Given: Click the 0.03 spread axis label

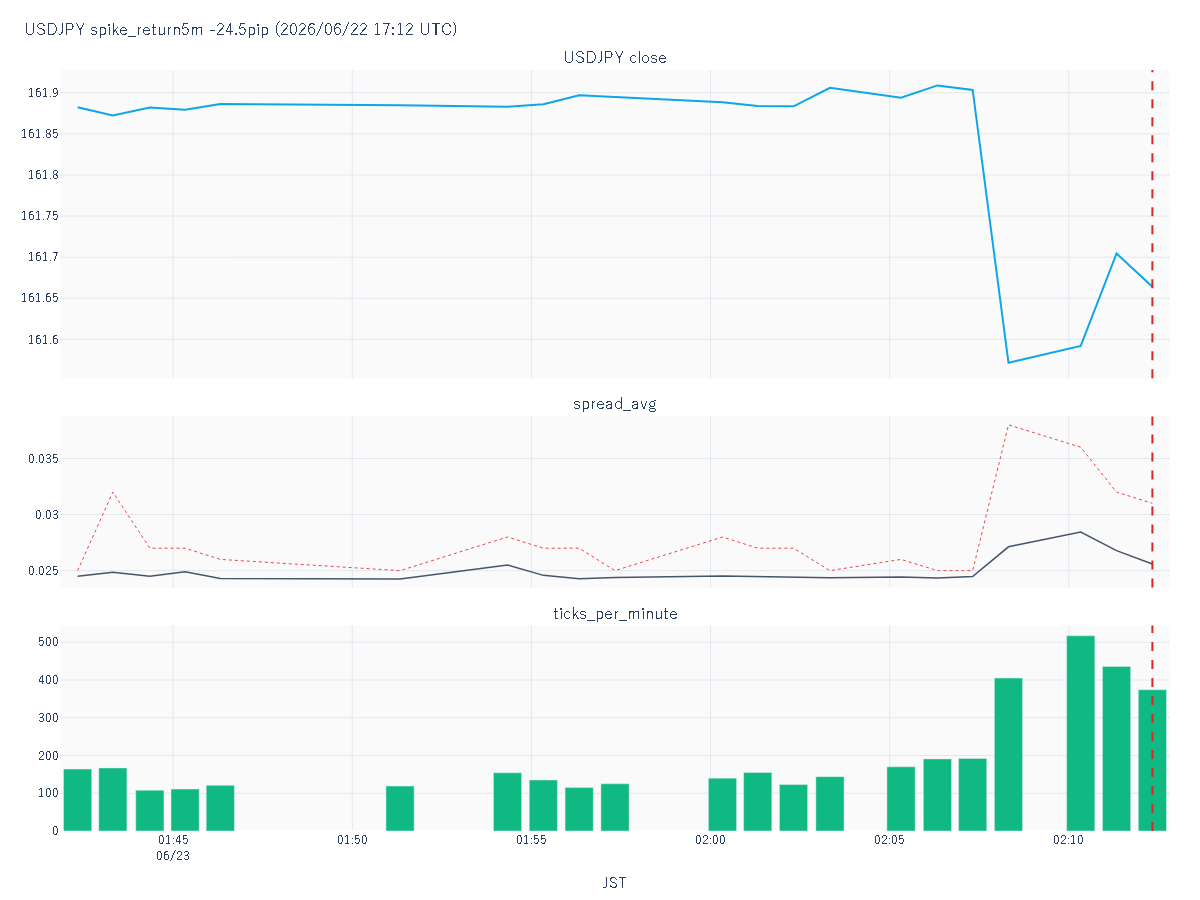Looking at the screenshot, I should [45, 515].
